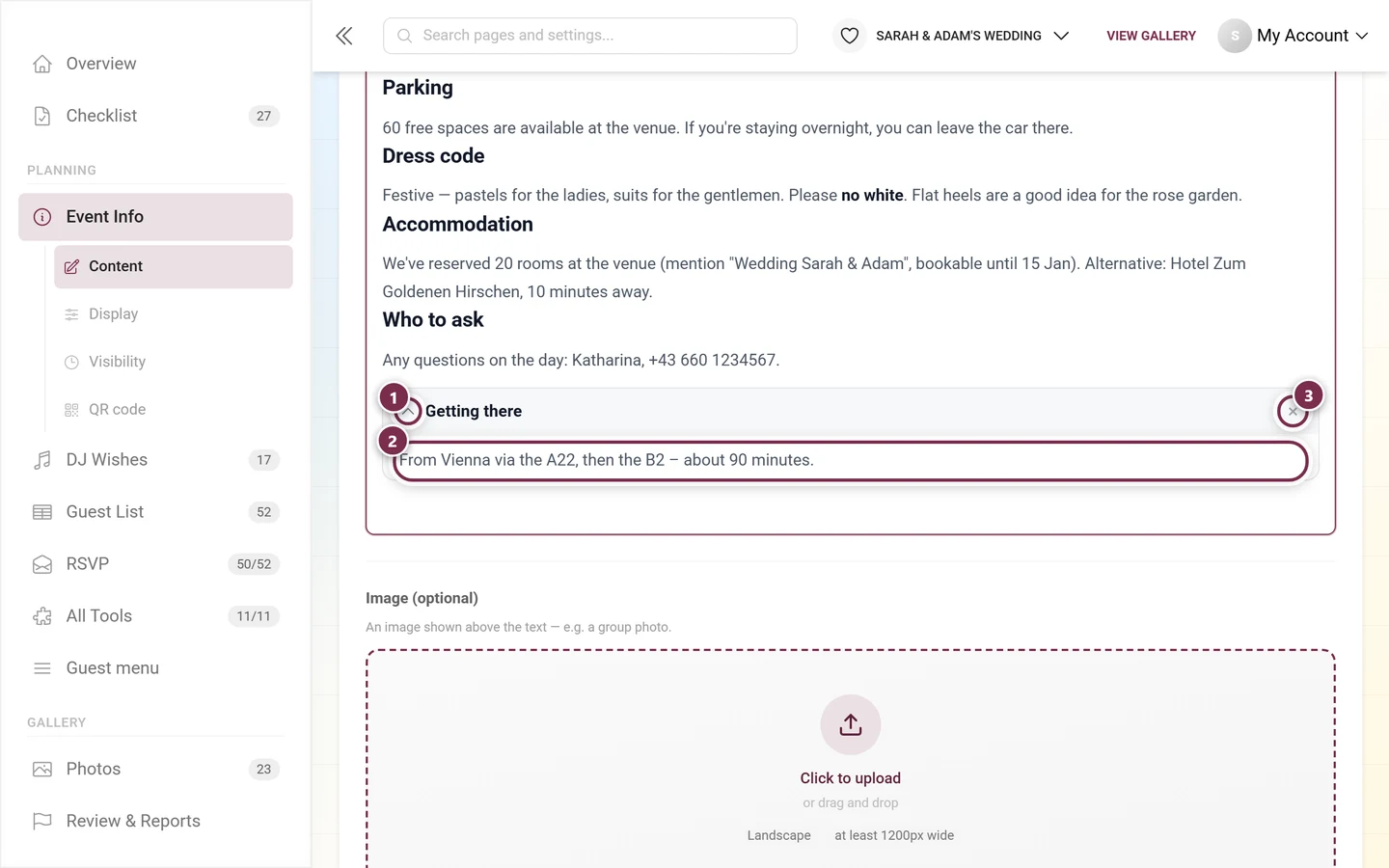Click the Visibility clock icon

tap(71, 362)
